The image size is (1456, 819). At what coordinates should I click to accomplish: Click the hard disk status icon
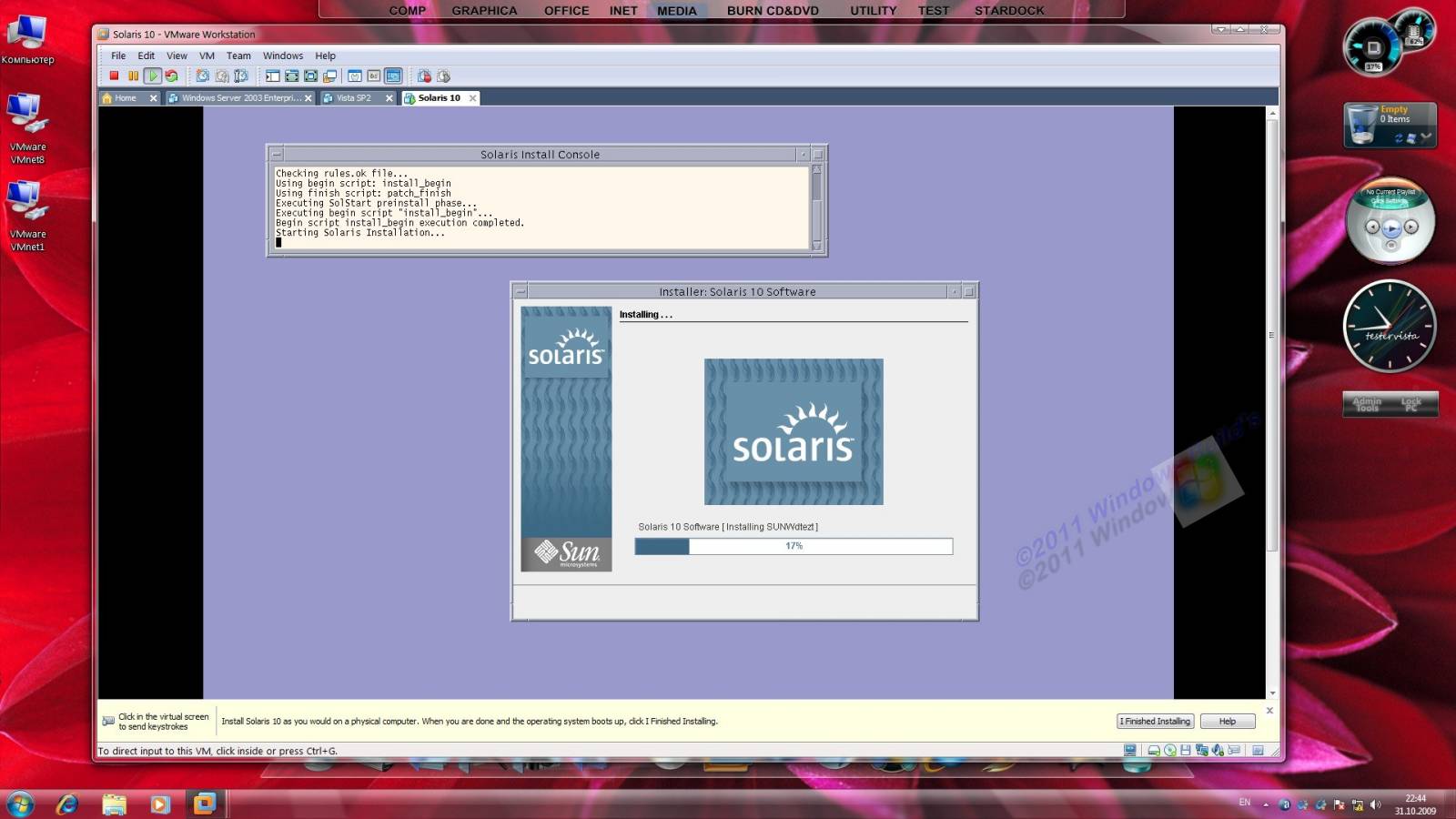1154,751
